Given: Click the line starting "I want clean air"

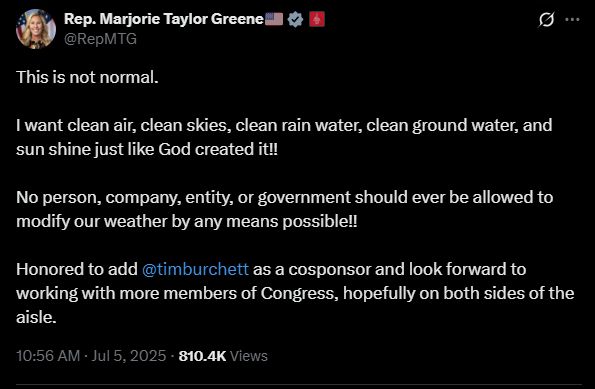Looking at the screenshot, I should (284, 125).
